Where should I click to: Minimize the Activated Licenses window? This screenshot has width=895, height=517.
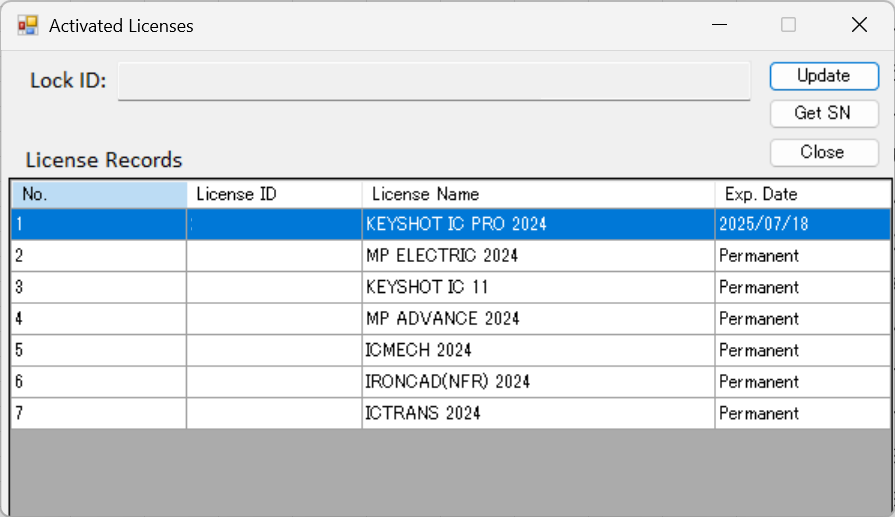pyautogui.click(x=719, y=25)
